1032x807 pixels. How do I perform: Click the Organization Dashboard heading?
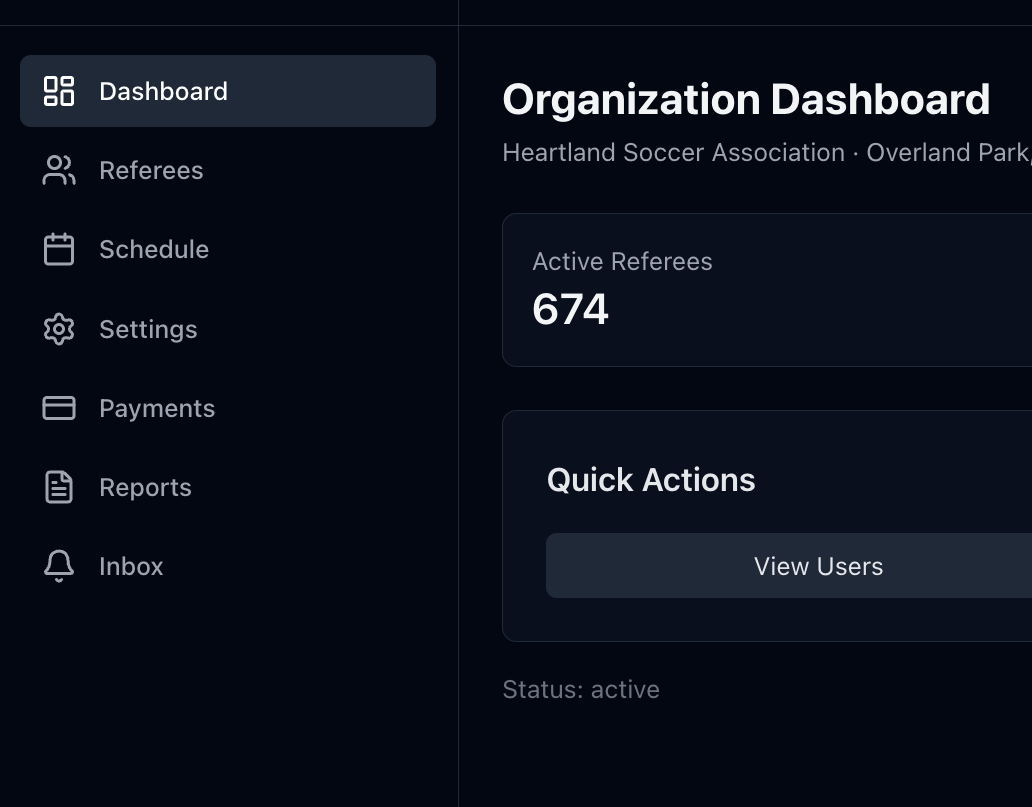(746, 100)
